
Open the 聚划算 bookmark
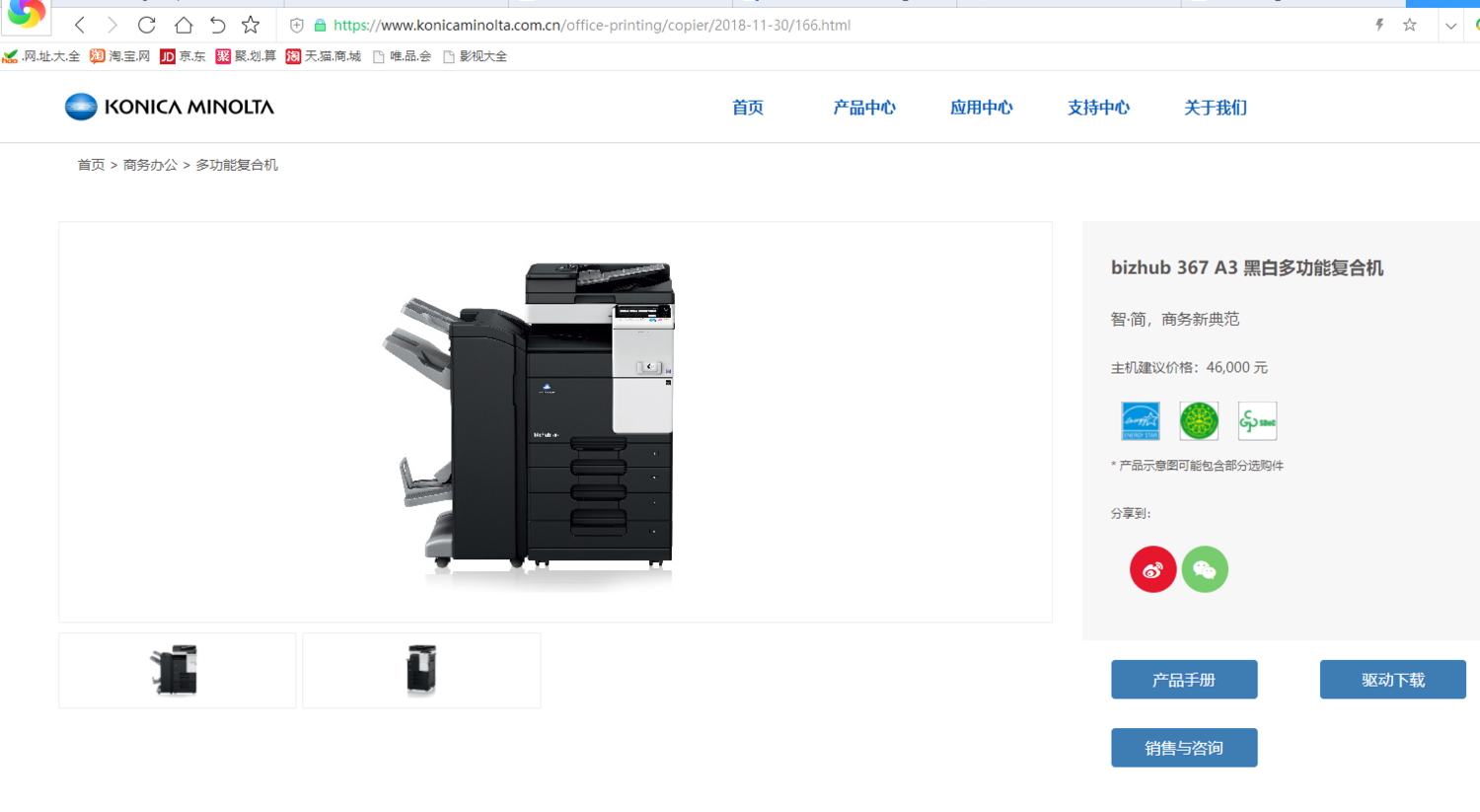click(x=246, y=56)
